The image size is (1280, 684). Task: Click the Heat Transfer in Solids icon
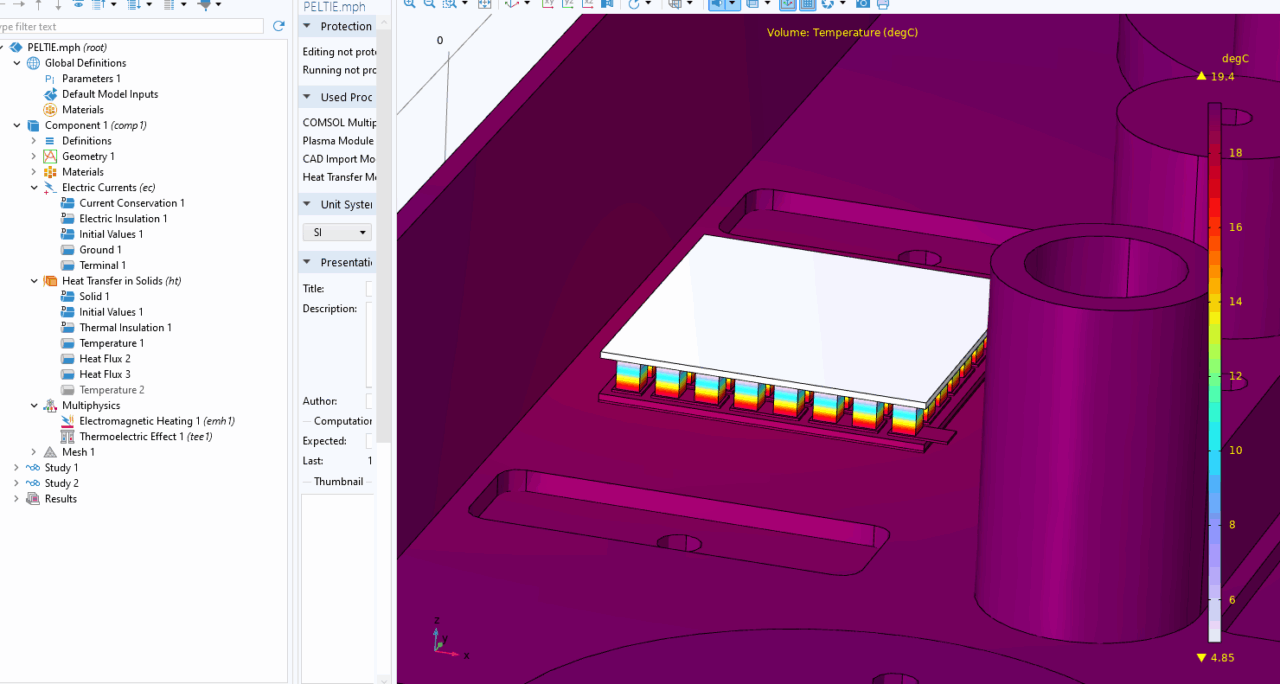(x=51, y=281)
